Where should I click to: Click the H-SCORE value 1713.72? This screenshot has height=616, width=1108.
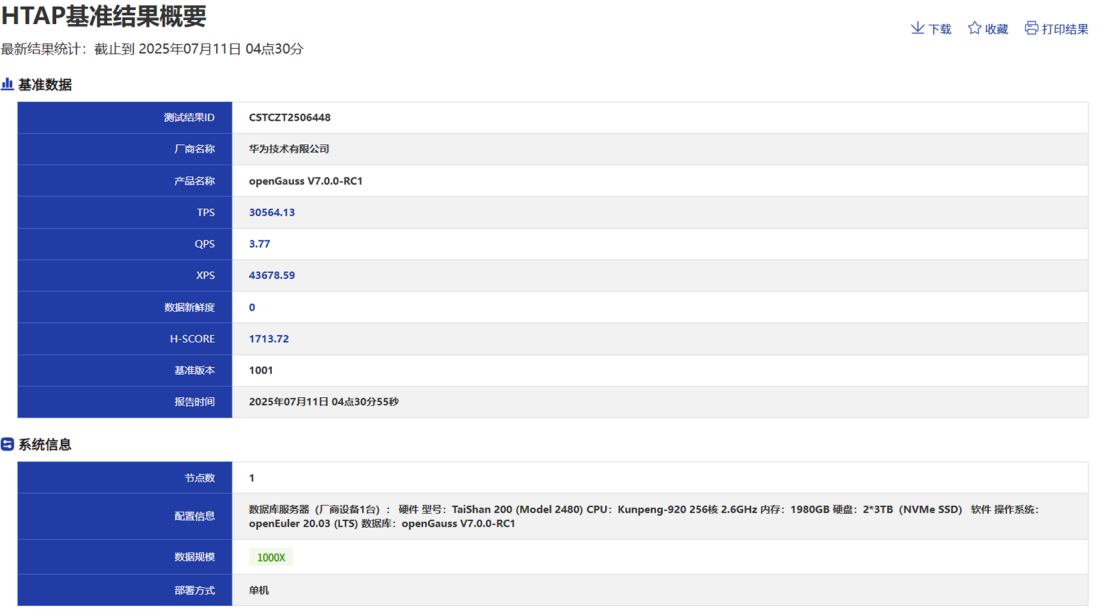[x=269, y=339]
